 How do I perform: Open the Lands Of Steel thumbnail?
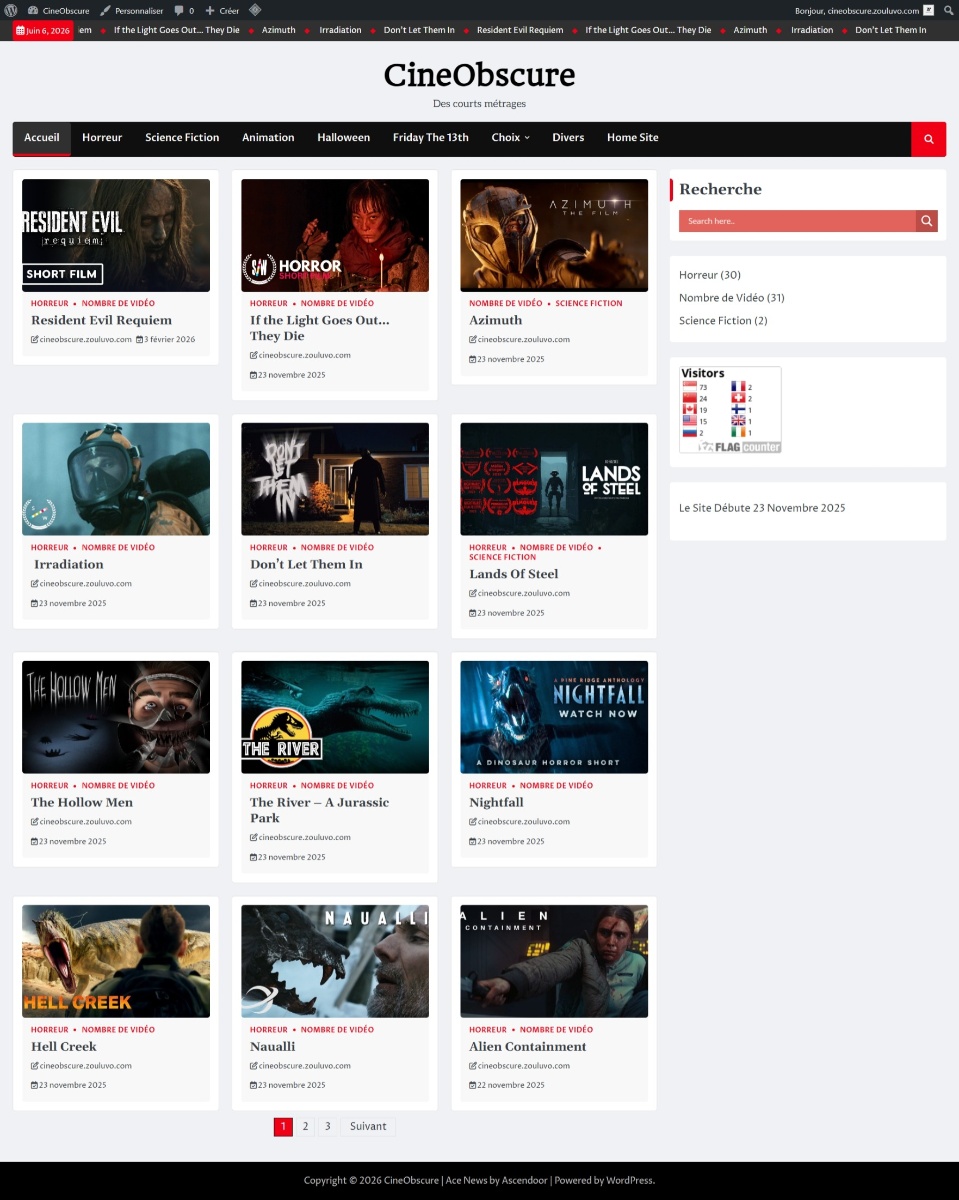pos(554,479)
